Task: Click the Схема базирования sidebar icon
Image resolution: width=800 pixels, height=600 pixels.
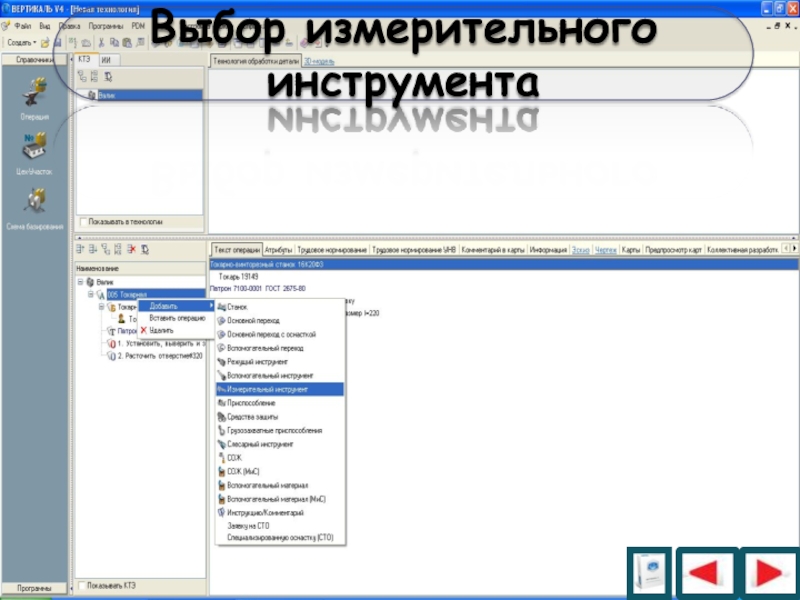Action: (33, 207)
